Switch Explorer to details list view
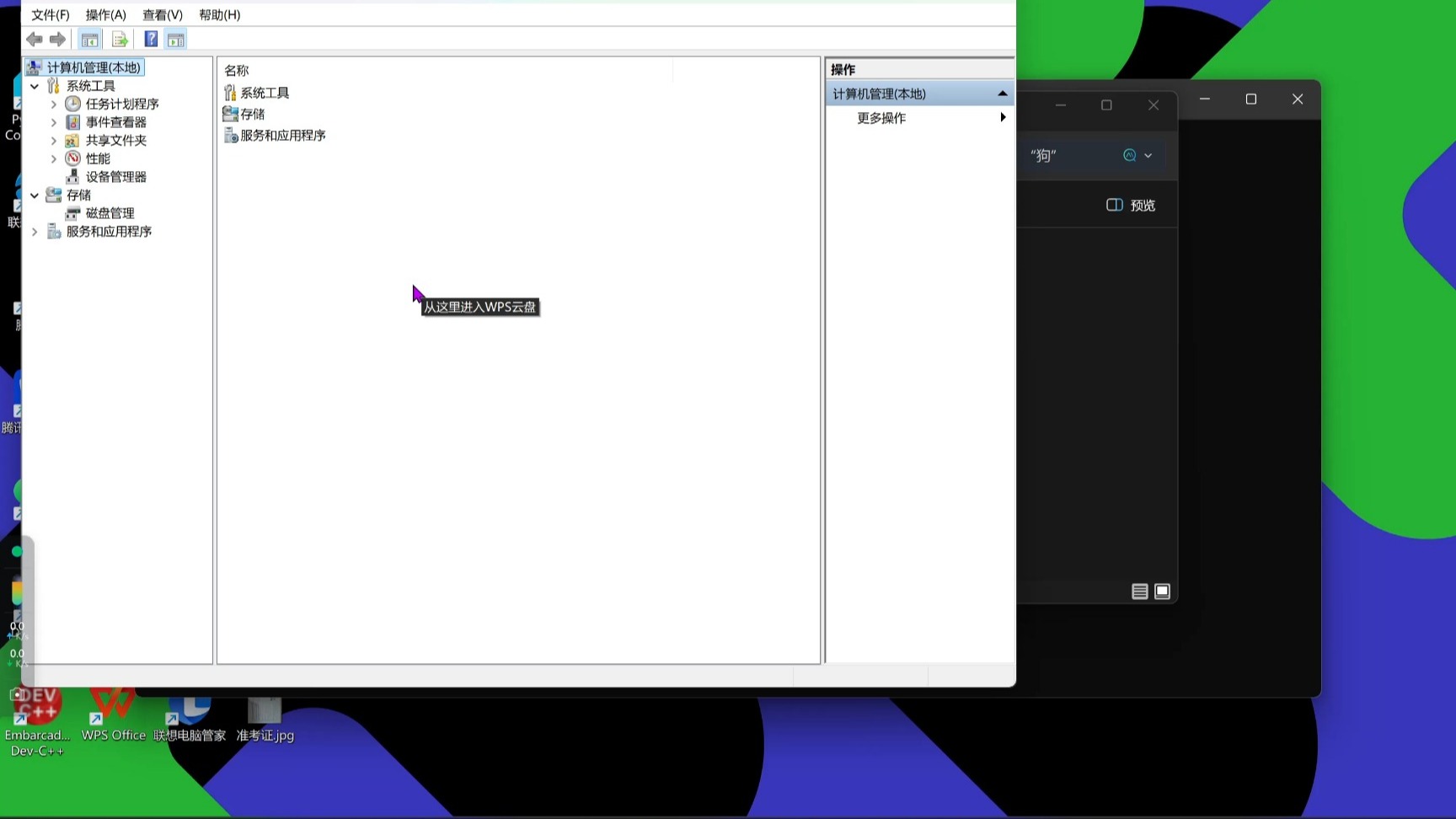1456x819 pixels. [1140, 591]
